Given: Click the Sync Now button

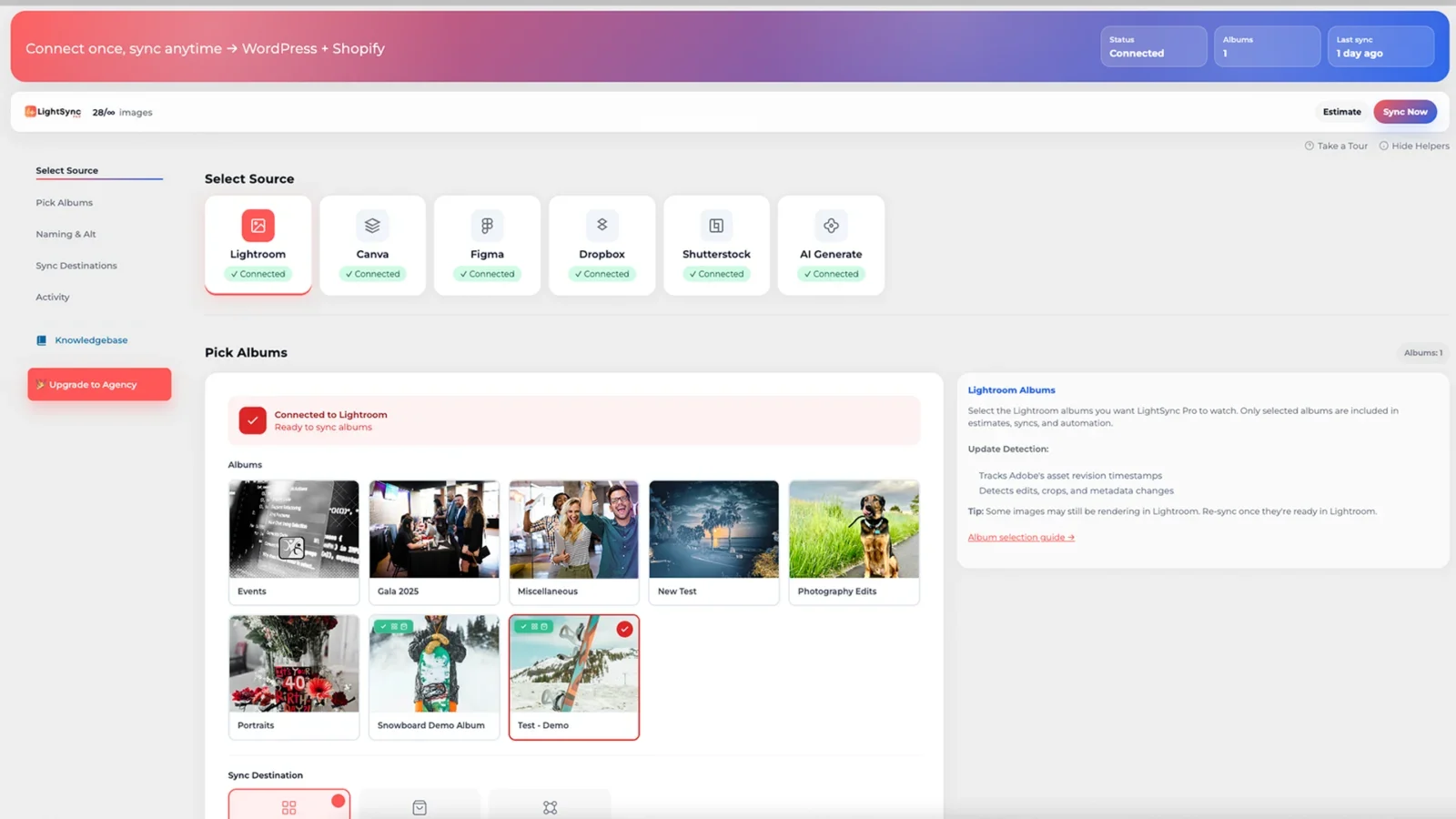Looking at the screenshot, I should point(1405,112).
